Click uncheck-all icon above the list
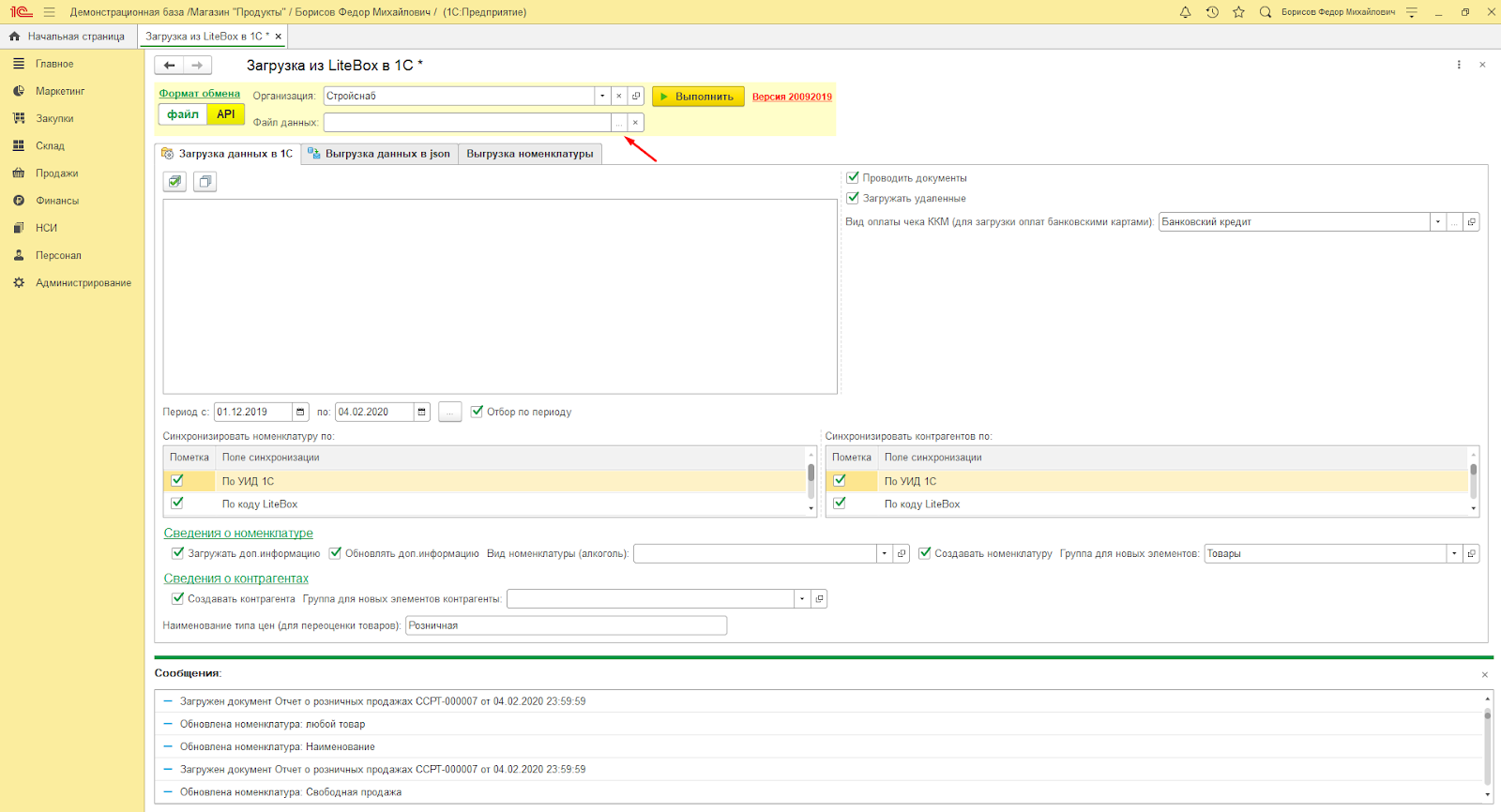Viewport: 1501px width, 812px height. 205,182
